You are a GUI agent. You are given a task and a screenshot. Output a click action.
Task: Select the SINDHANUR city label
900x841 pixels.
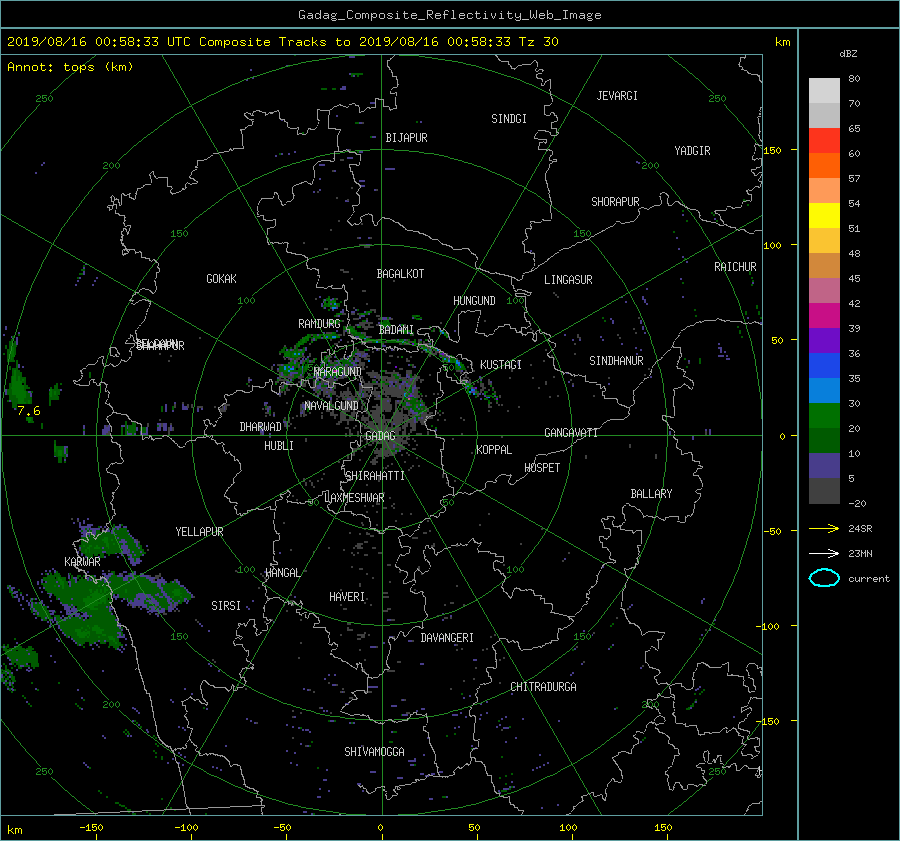[616, 361]
